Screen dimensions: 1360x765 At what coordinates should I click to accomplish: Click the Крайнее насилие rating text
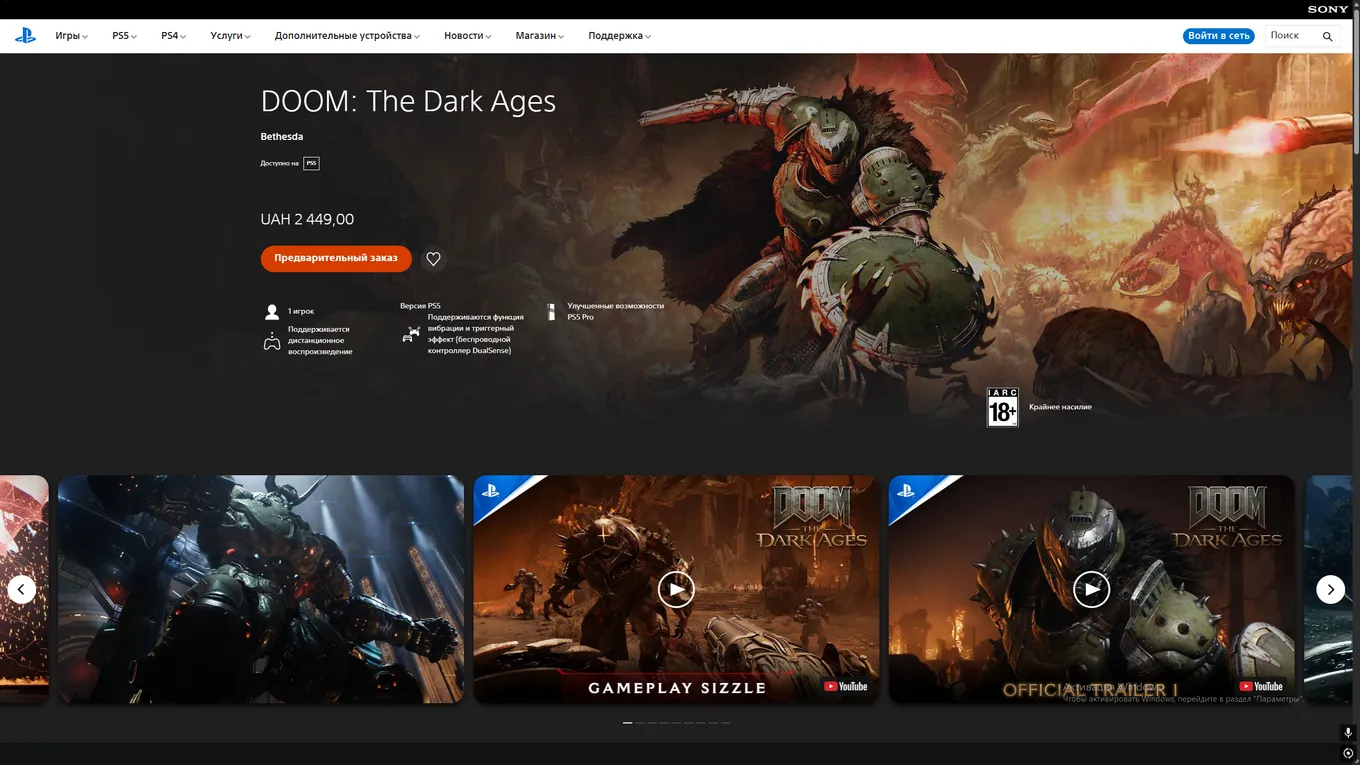pyautogui.click(x=1060, y=408)
